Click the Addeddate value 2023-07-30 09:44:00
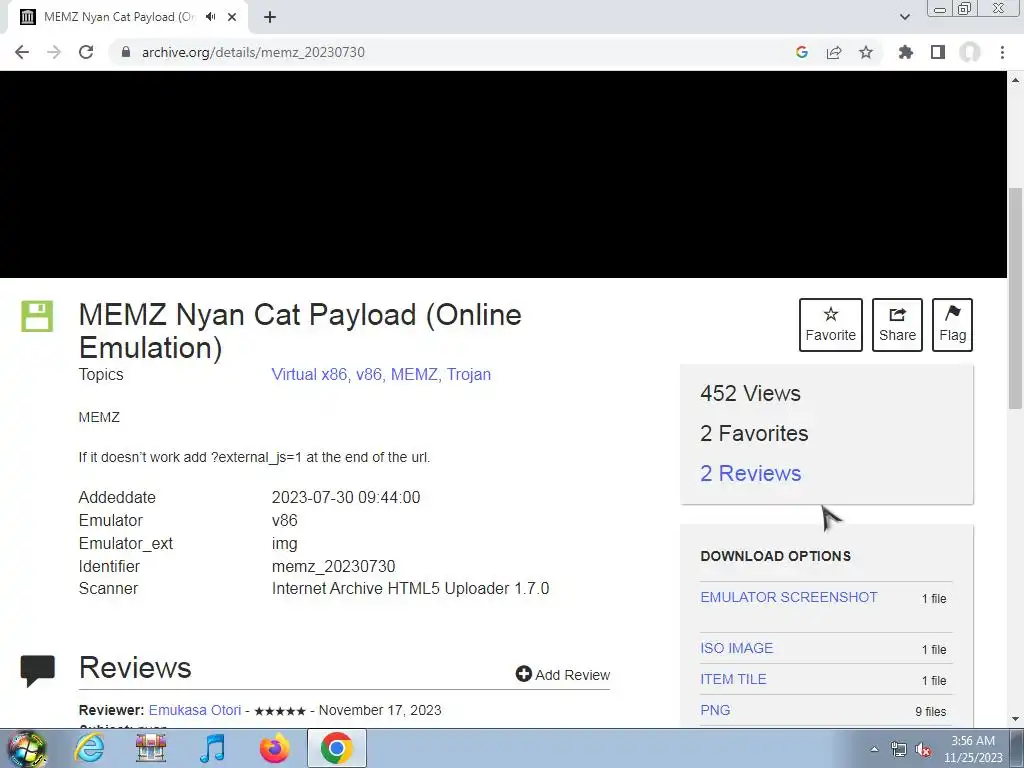The width and height of the screenshot is (1024, 768). pos(345,497)
